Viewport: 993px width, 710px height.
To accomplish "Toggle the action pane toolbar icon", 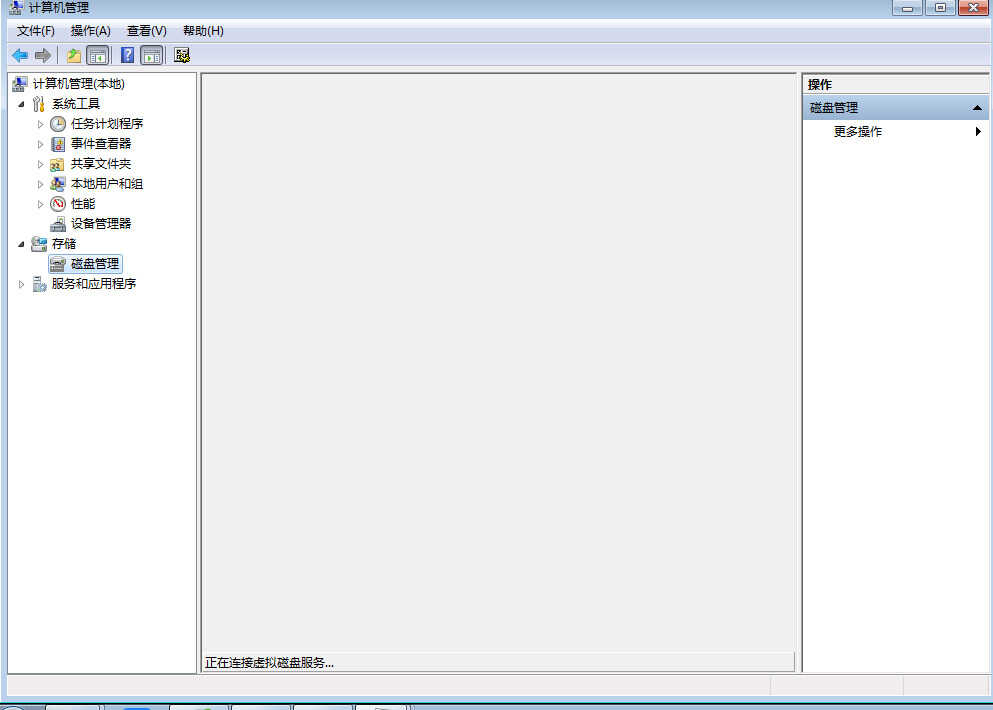I will pyautogui.click(x=152, y=56).
